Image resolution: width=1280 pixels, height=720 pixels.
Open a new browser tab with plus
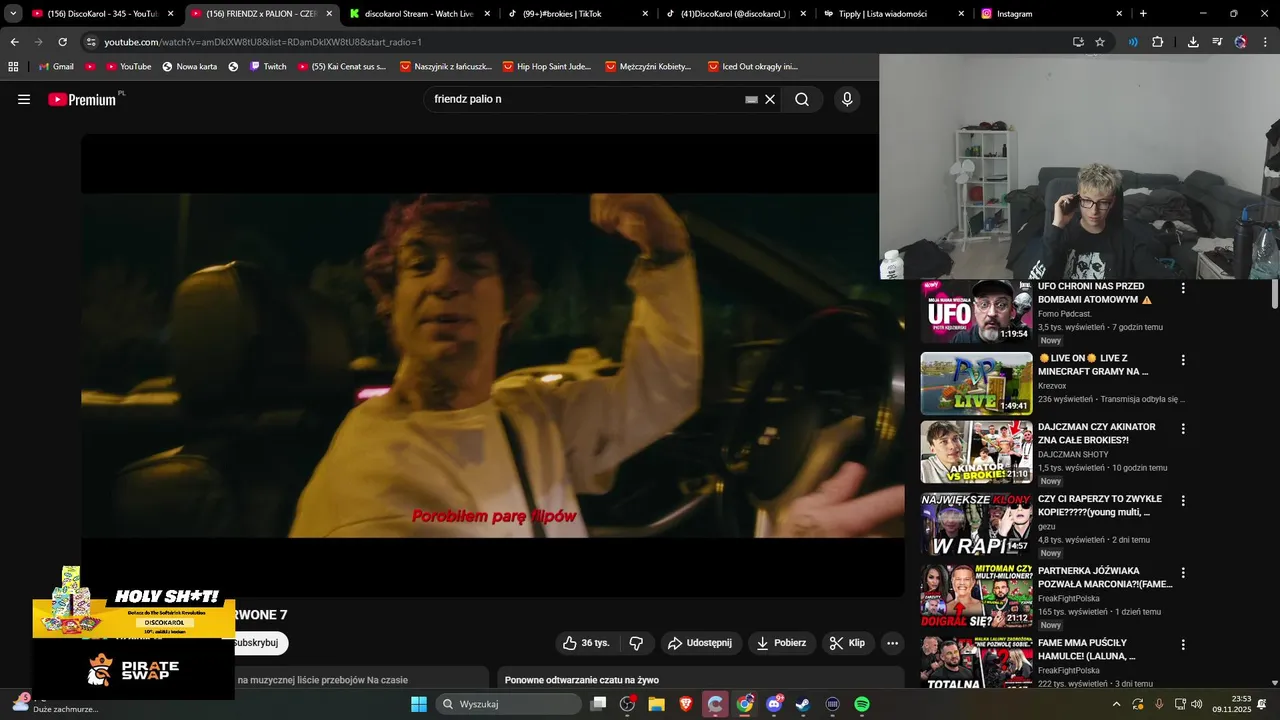1143,14
